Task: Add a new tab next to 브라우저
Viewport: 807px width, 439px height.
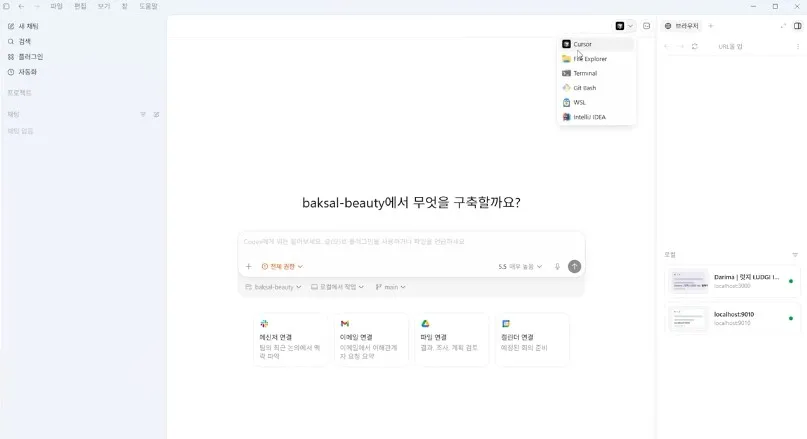Action: click(x=711, y=26)
